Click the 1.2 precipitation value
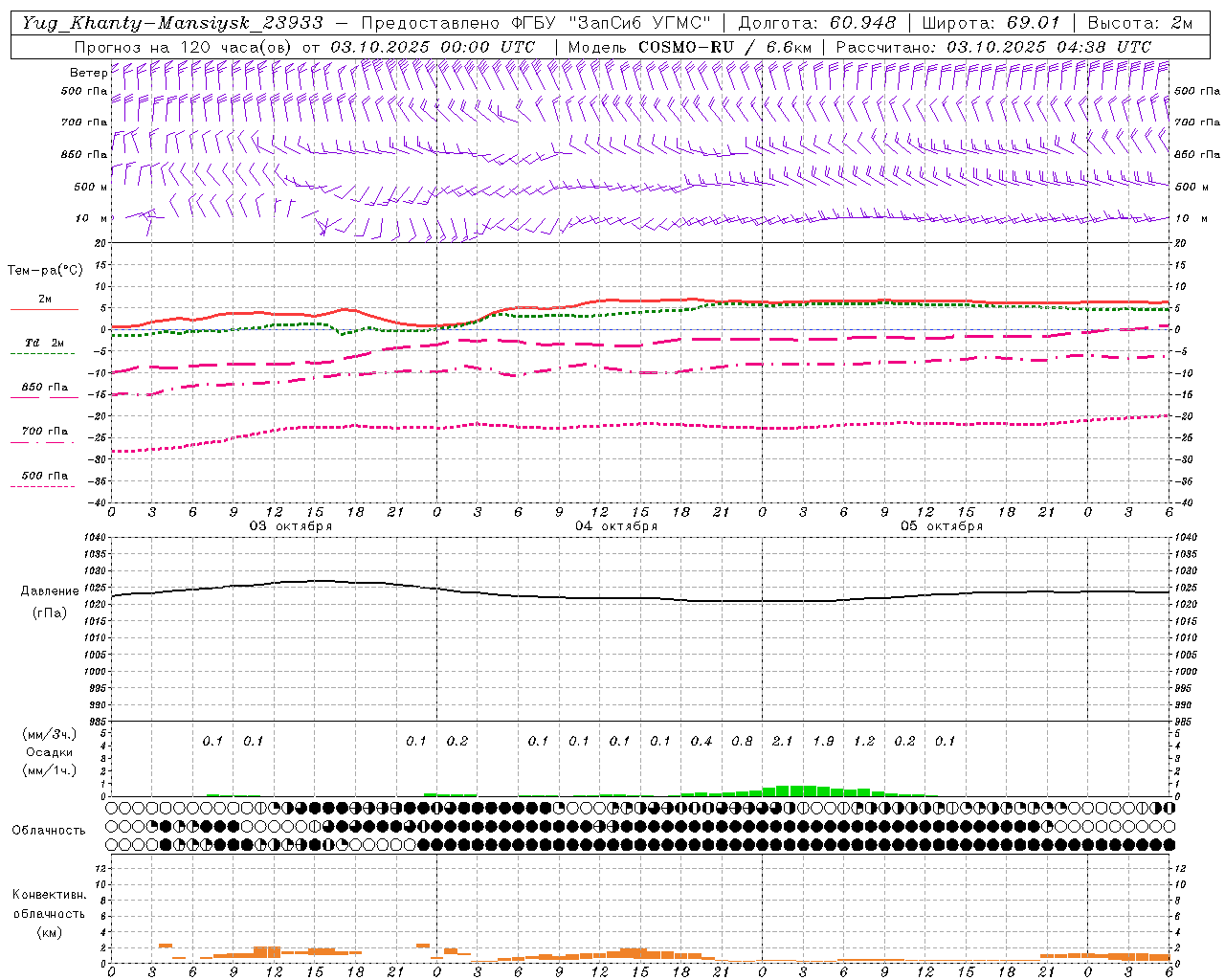1225x980 pixels. tap(864, 741)
